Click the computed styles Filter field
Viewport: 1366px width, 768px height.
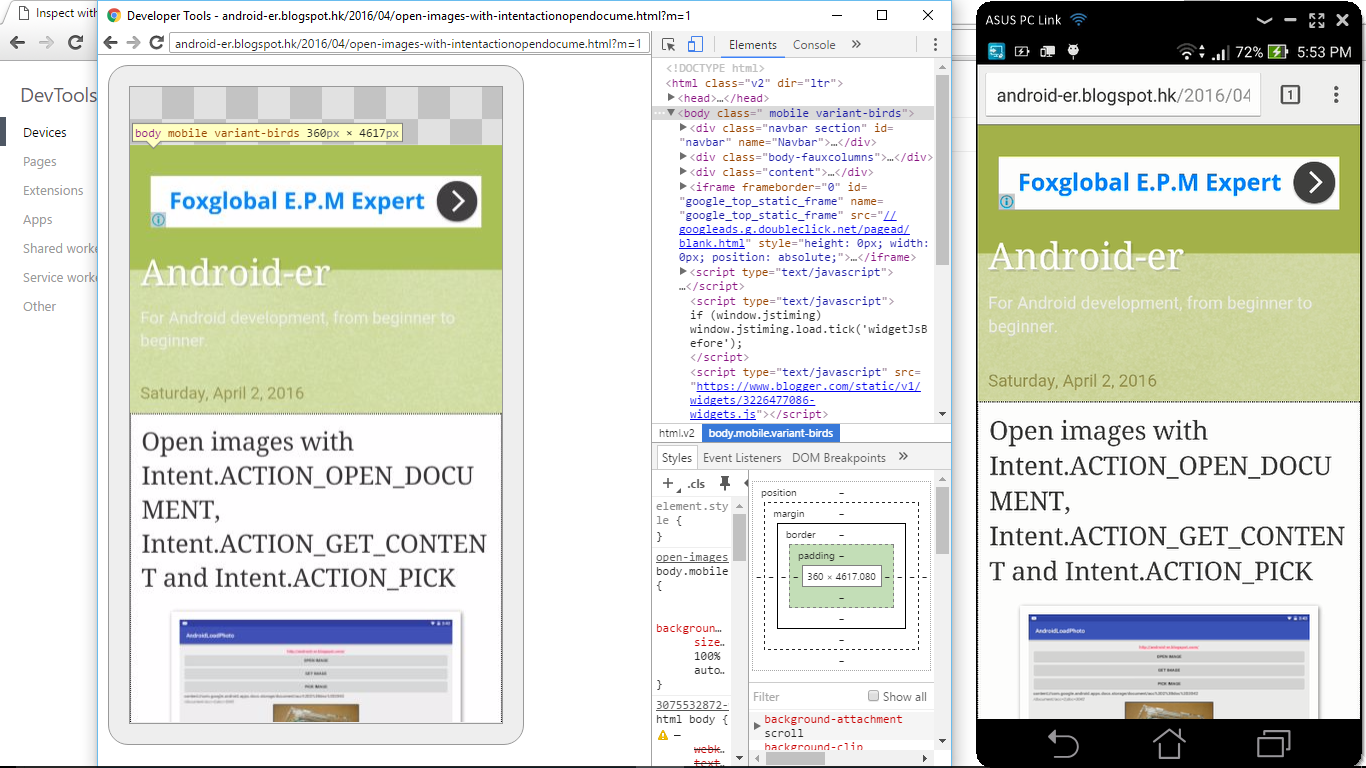coord(805,696)
